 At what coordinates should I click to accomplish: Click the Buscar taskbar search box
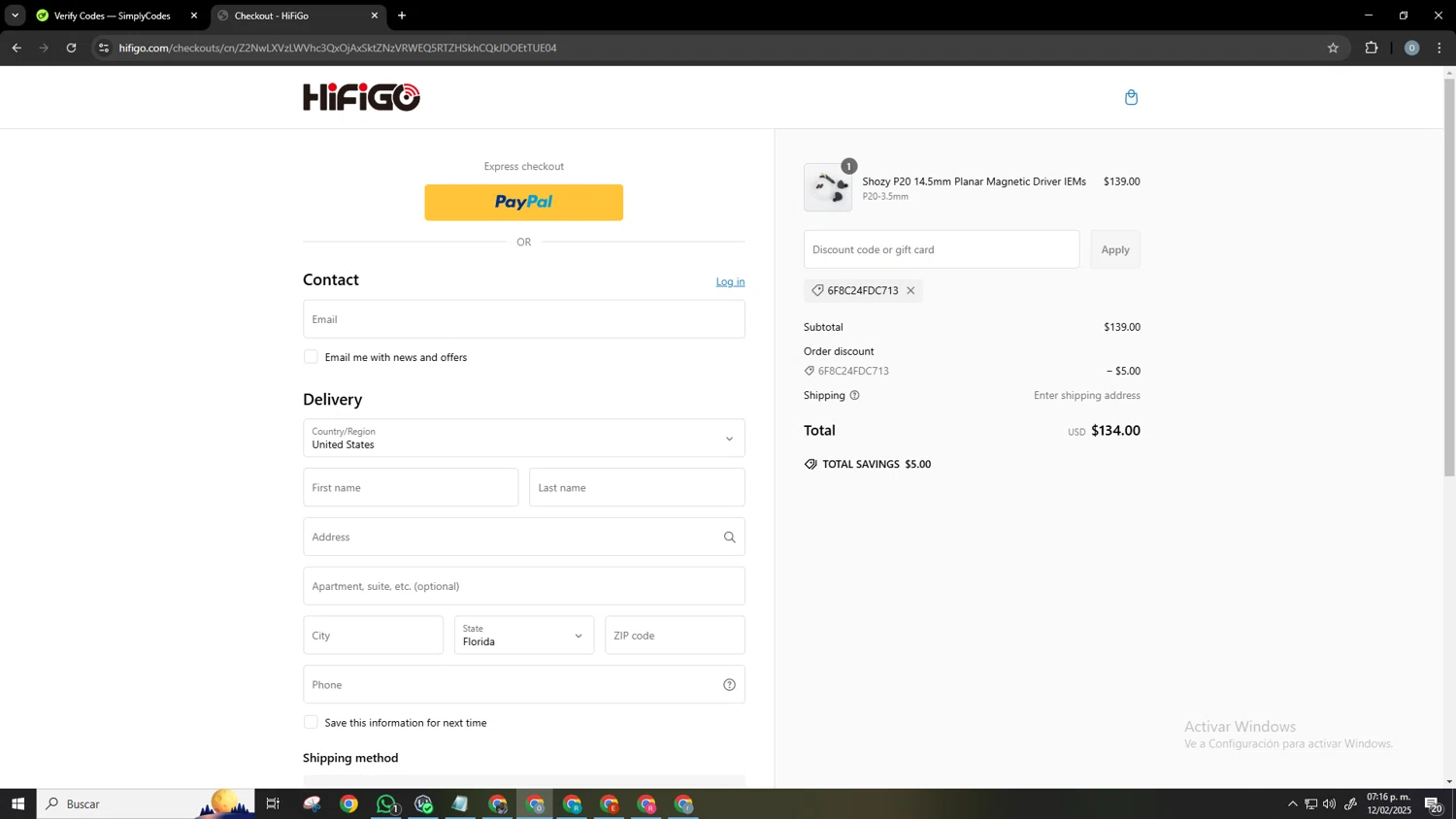[146, 803]
